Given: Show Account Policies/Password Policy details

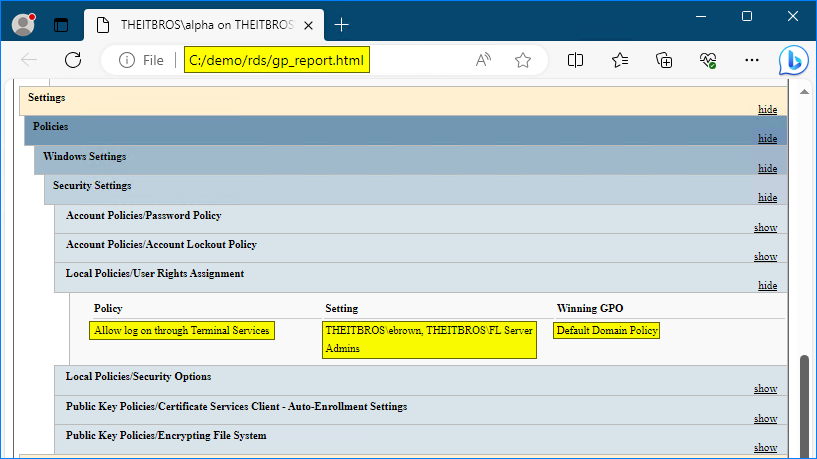Looking at the screenshot, I should tap(765, 228).
